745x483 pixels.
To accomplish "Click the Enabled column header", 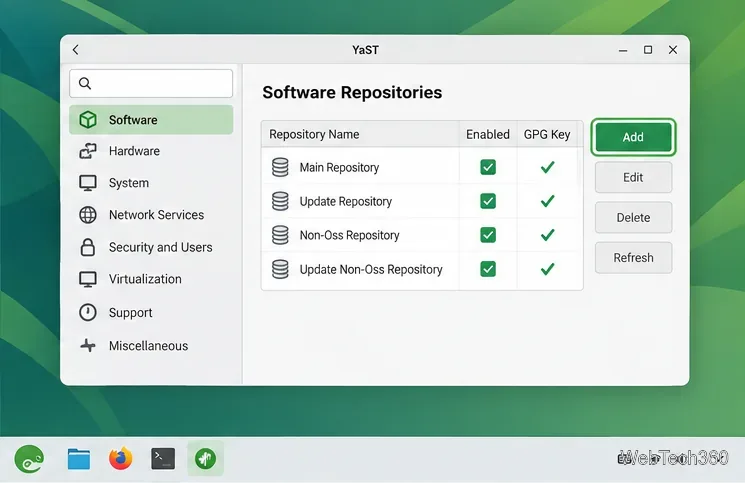I will (x=487, y=134).
